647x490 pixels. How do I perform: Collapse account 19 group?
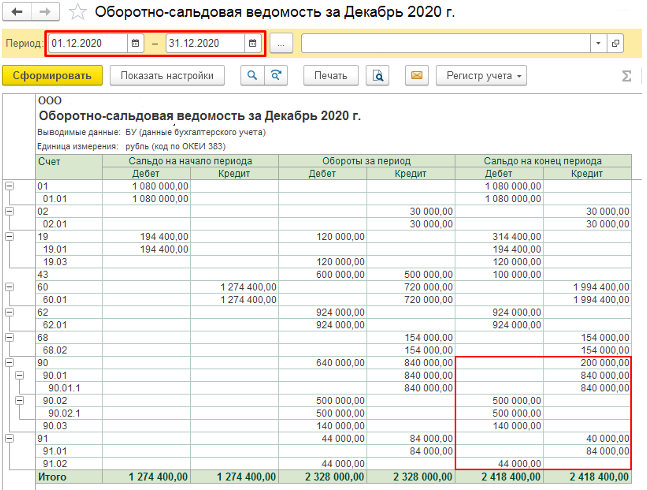pyautogui.click(x=9, y=236)
